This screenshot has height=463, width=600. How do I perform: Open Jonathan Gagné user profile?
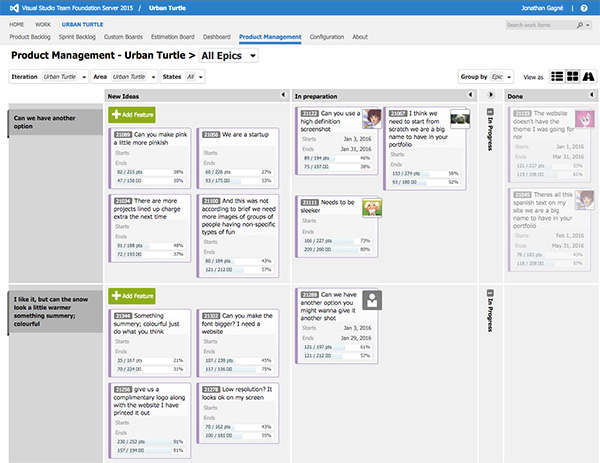click(542, 8)
